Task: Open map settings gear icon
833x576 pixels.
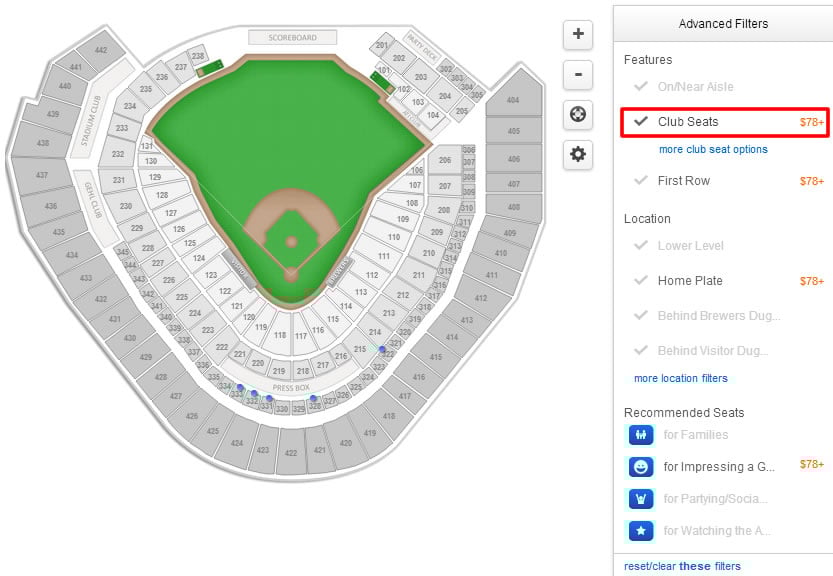Action: coord(578,155)
